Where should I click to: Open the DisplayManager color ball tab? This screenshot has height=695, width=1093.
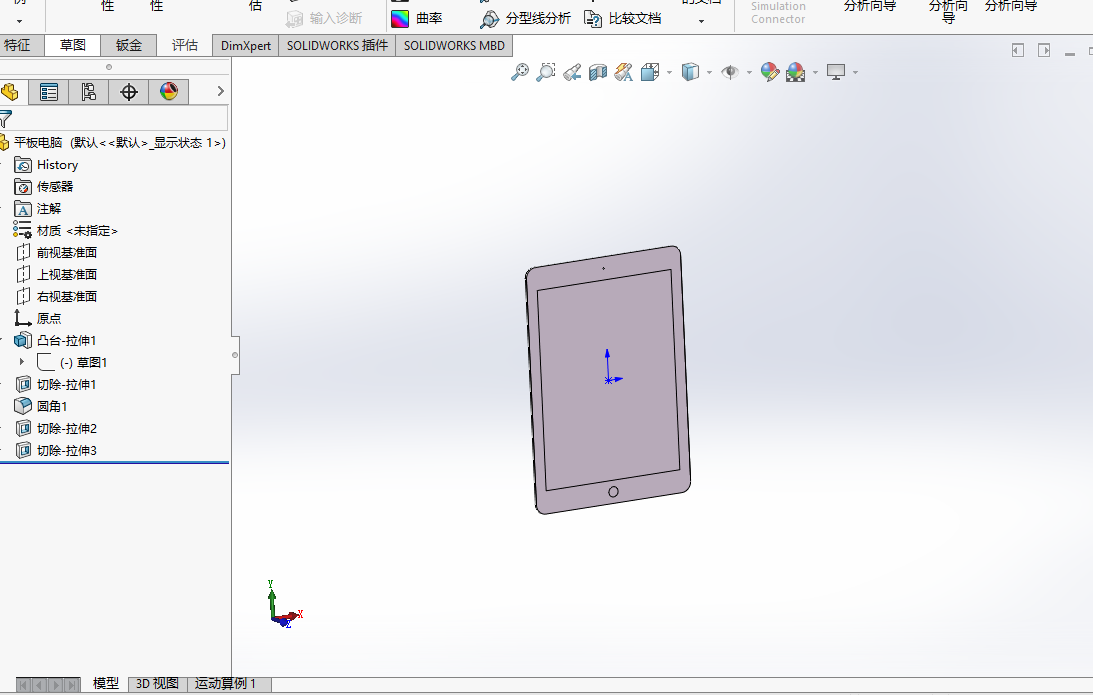tap(168, 92)
